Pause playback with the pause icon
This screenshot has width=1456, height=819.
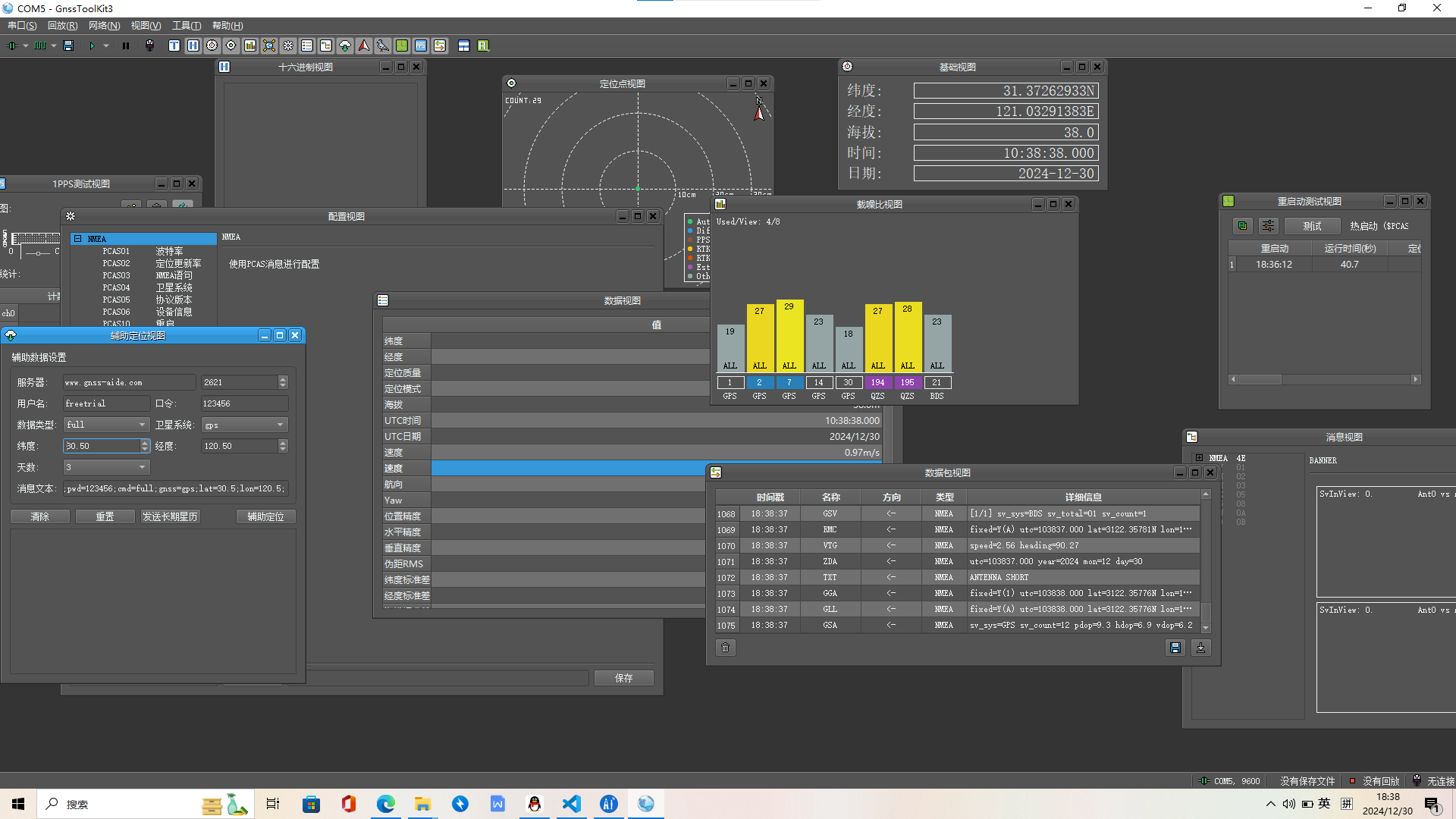pos(126,45)
